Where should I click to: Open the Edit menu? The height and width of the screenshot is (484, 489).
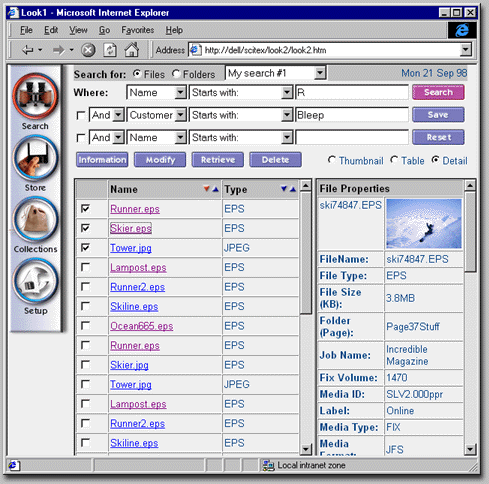pos(51,30)
